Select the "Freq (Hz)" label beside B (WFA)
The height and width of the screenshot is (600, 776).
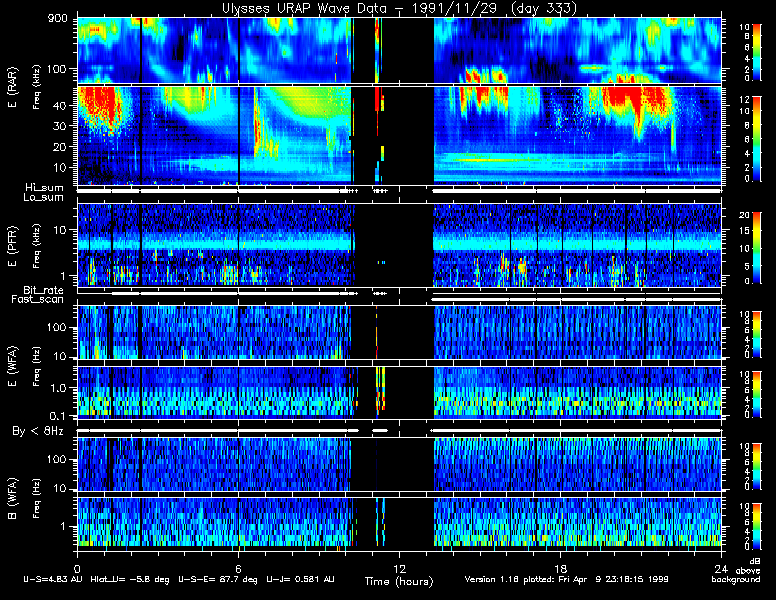[x=37, y=499]
